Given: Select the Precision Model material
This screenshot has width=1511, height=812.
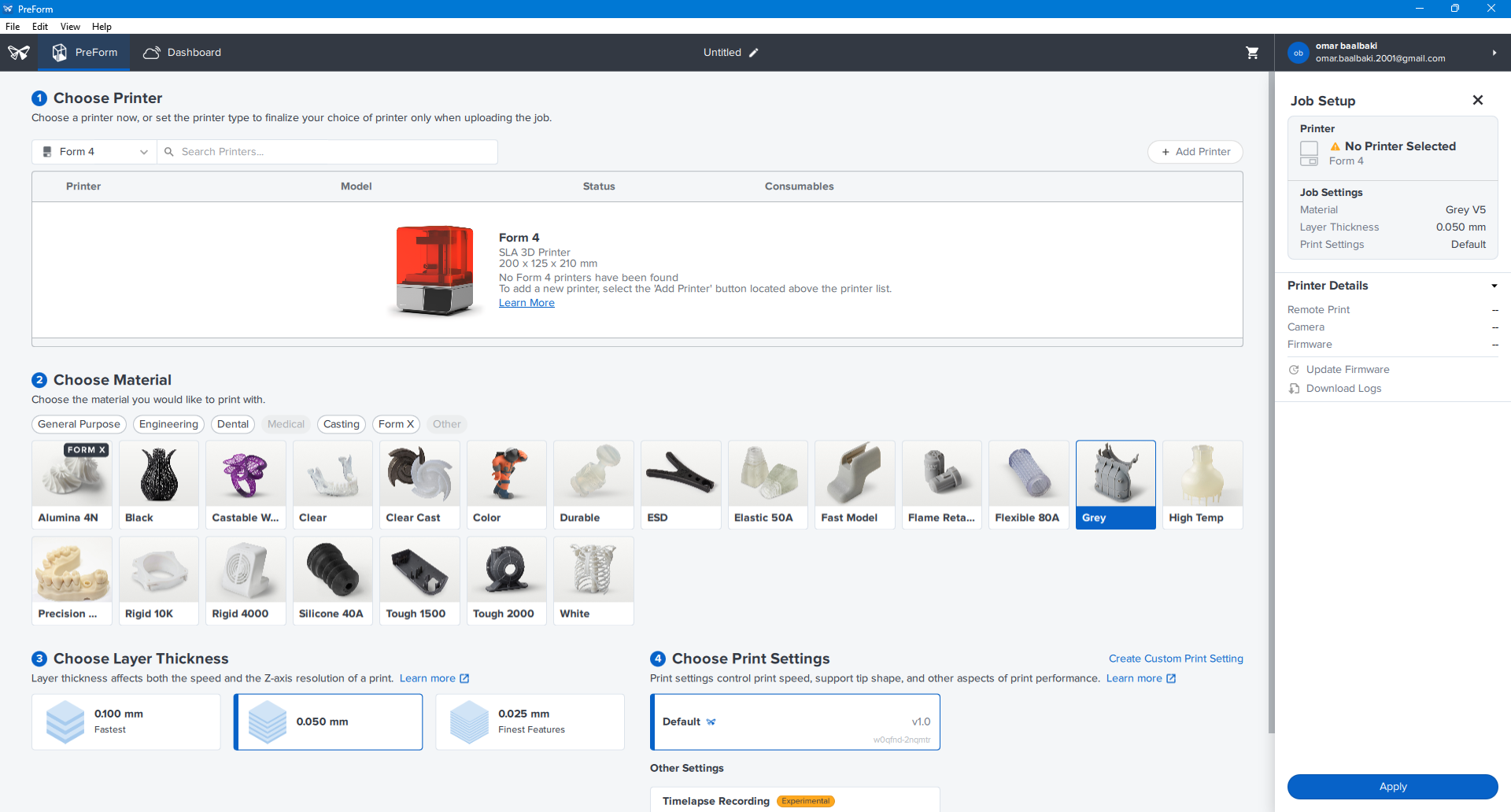Looking at the screenshot, I should click(72, 581).
